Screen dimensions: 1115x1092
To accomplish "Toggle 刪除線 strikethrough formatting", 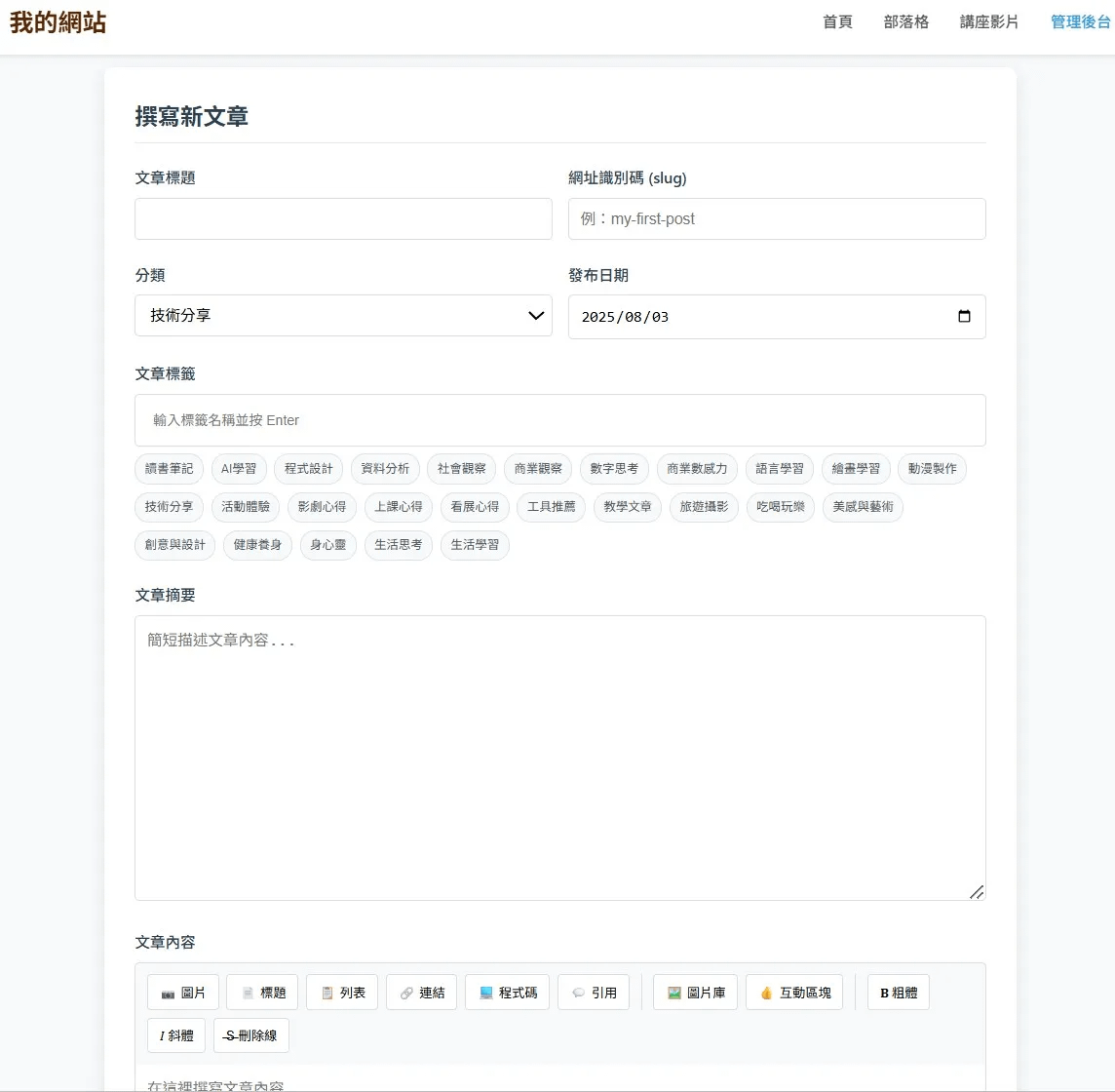I will coord(250,1035).
